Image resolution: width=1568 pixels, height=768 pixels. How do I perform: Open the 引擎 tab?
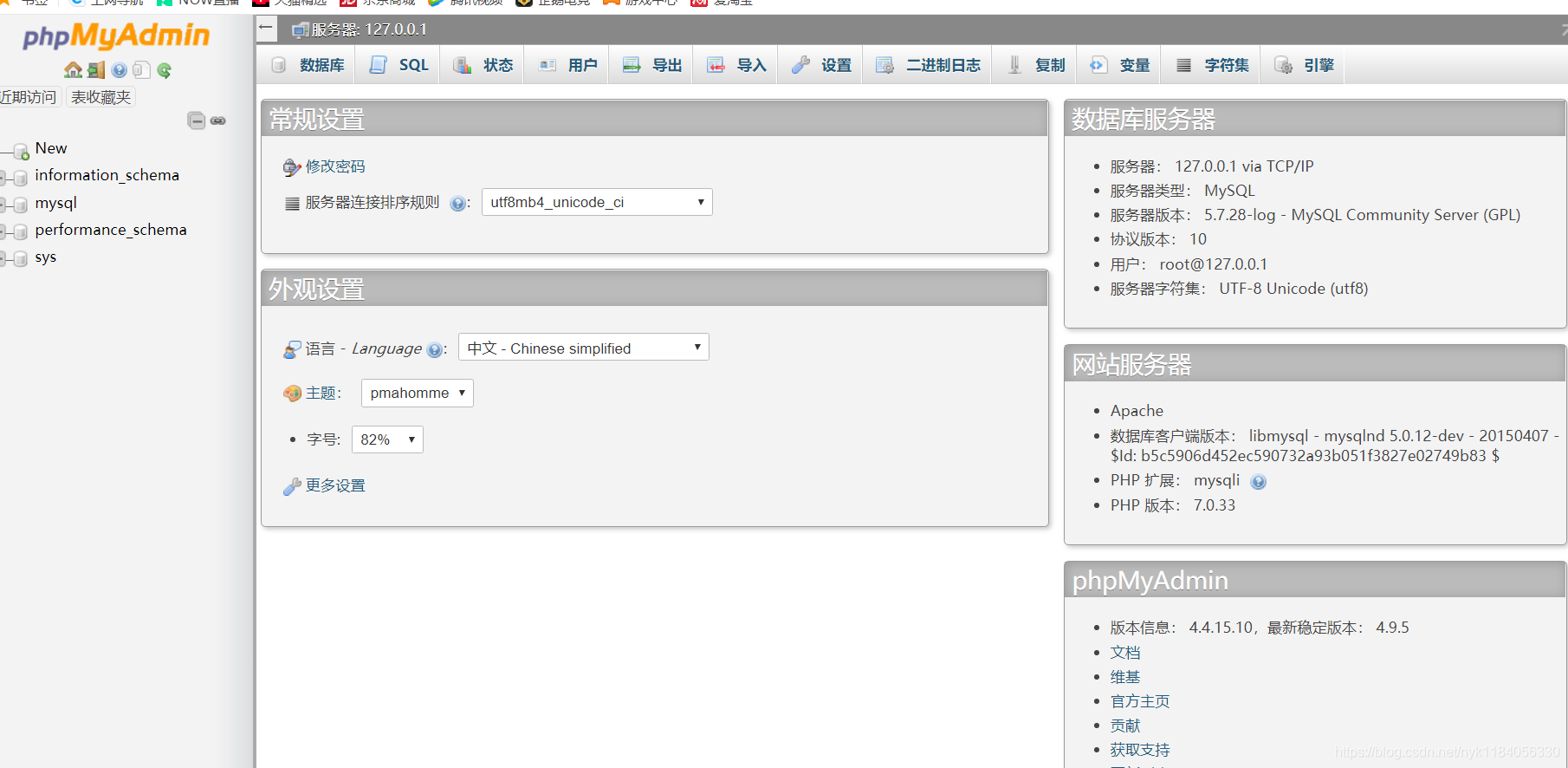click(1305, 65)
